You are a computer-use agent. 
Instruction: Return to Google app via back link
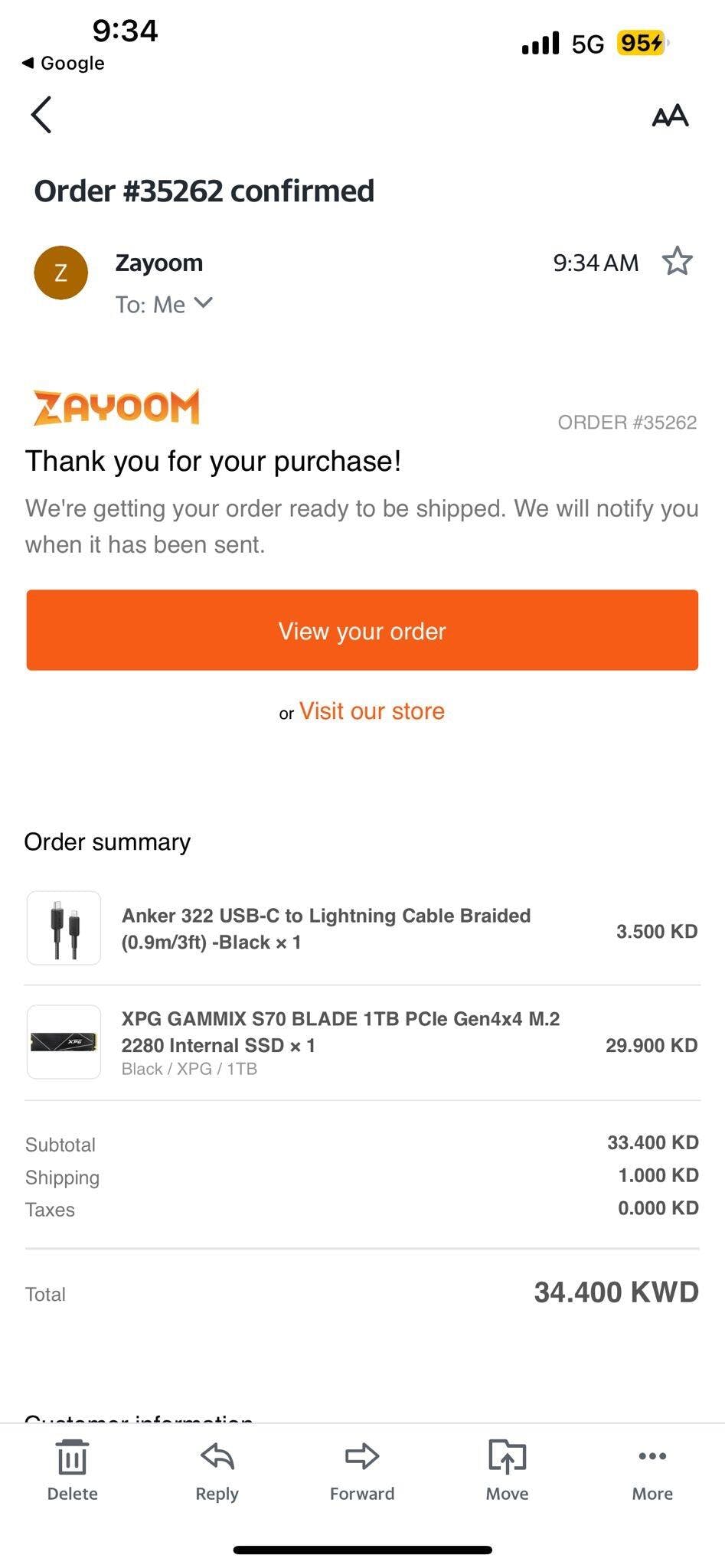pyautogui.click(x=63, y=63)
